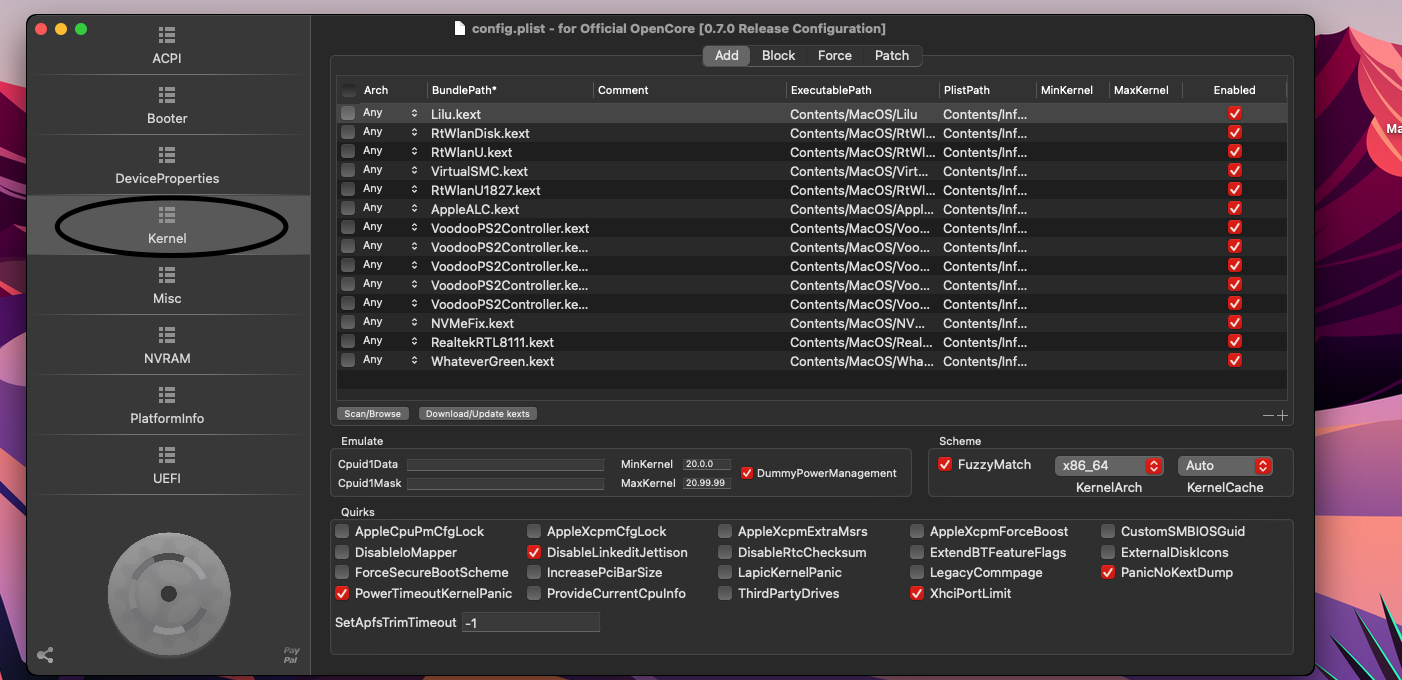The height and width of the screenshot is (680, 1402).
Task: Open the Arch selector for NVMeFix.kext
Action: (x=391, y=322)
